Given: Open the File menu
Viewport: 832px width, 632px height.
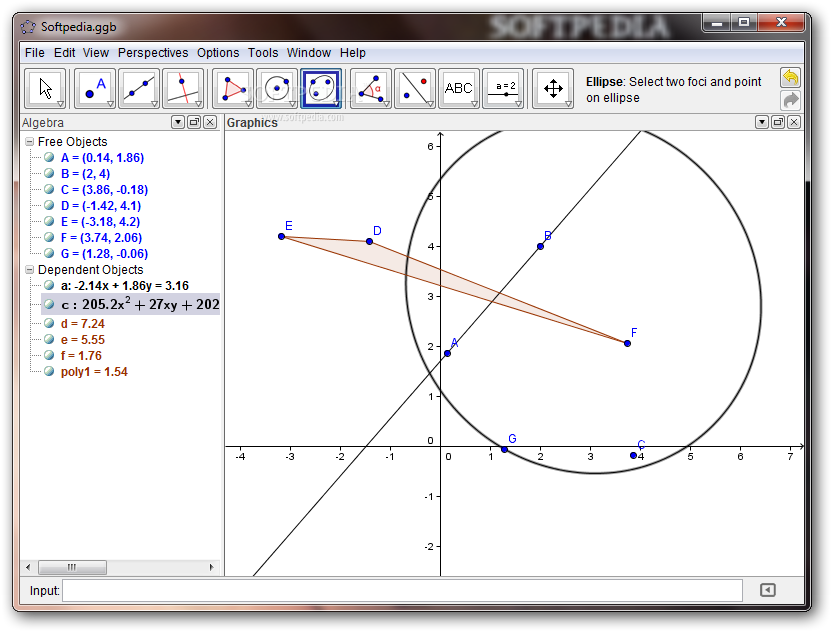Looking at the screenshot, I should 34,53.
